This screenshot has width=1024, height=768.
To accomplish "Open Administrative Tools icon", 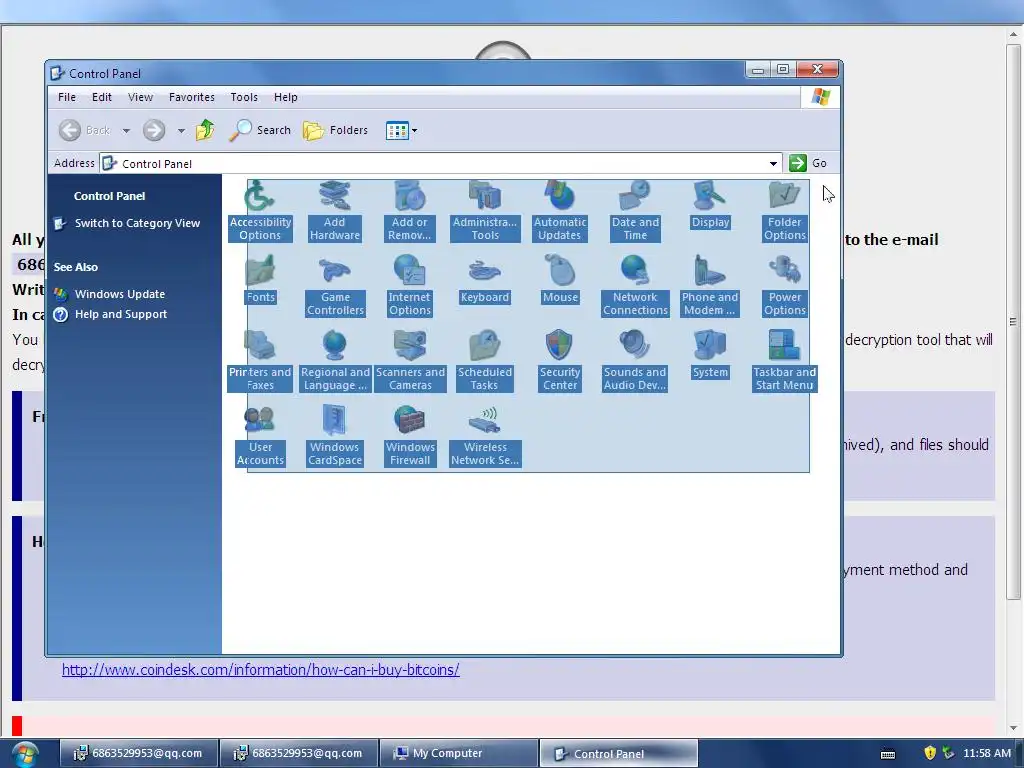I will [x=485, y=210].
